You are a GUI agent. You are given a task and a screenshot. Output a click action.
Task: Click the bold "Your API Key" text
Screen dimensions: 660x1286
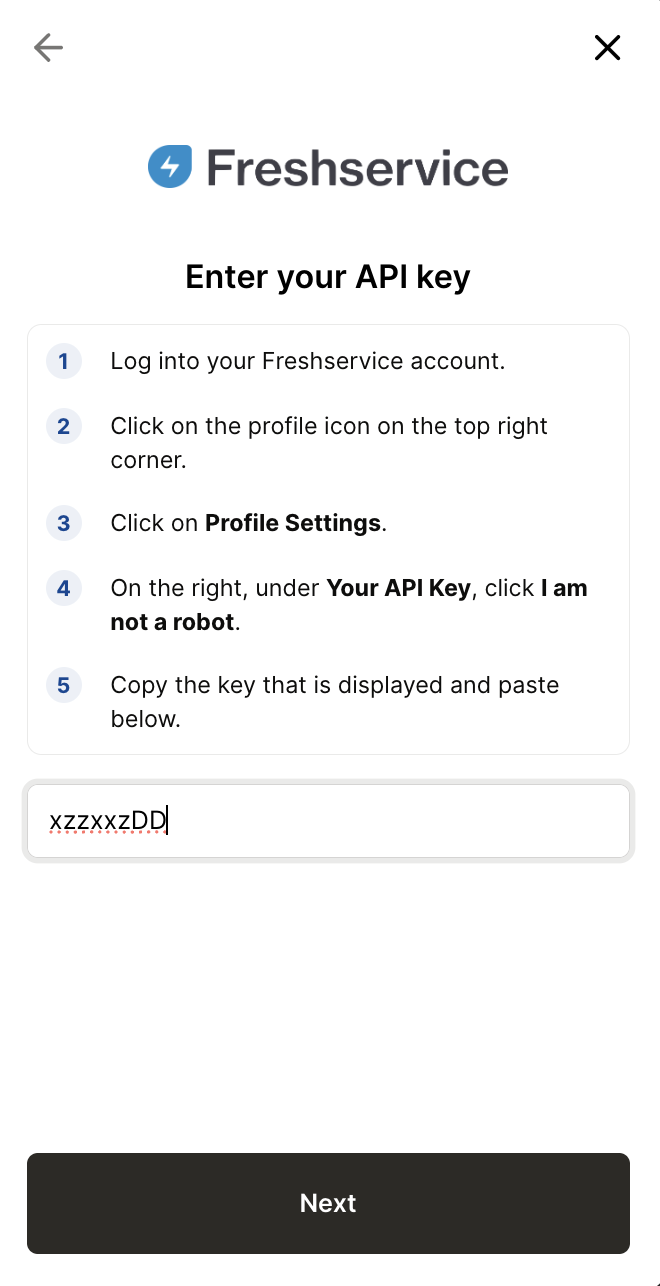[398, 588]
